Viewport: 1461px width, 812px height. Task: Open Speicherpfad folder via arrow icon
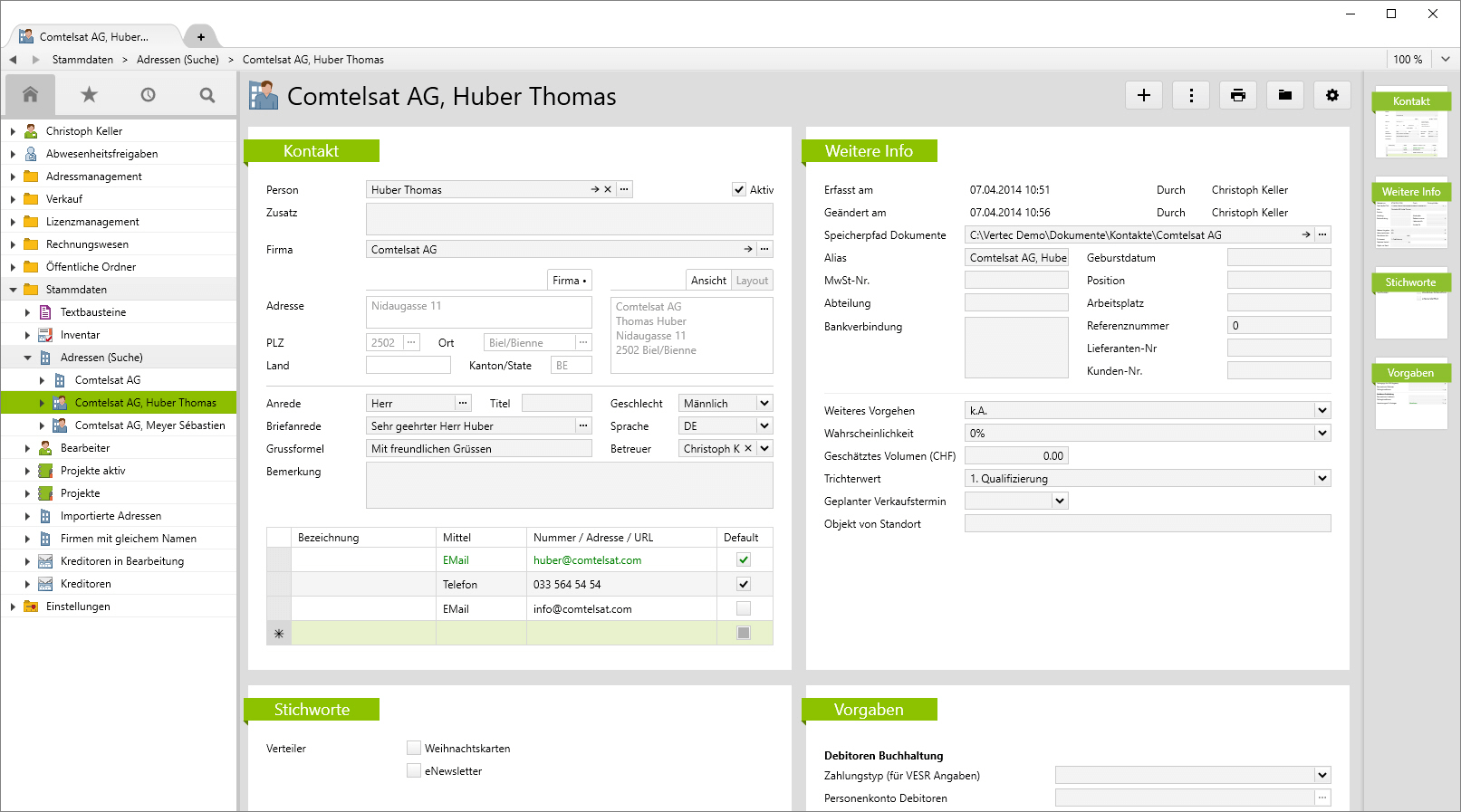(x=1306, y=234)
